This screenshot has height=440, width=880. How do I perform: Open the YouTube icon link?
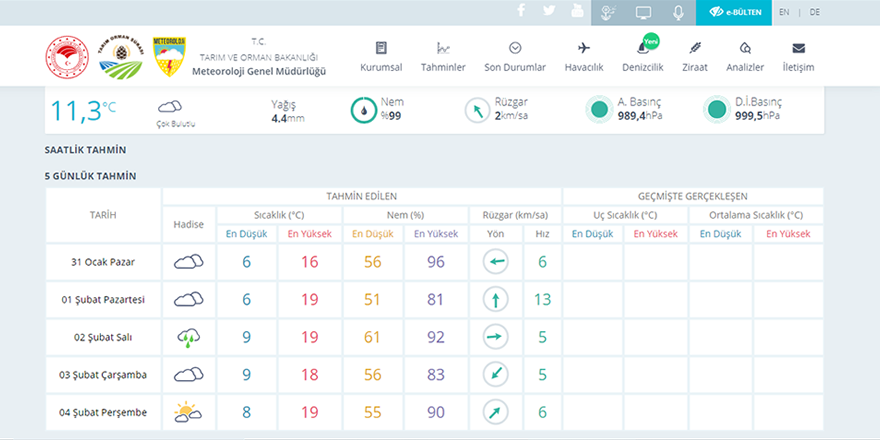[x=578, y=11]
